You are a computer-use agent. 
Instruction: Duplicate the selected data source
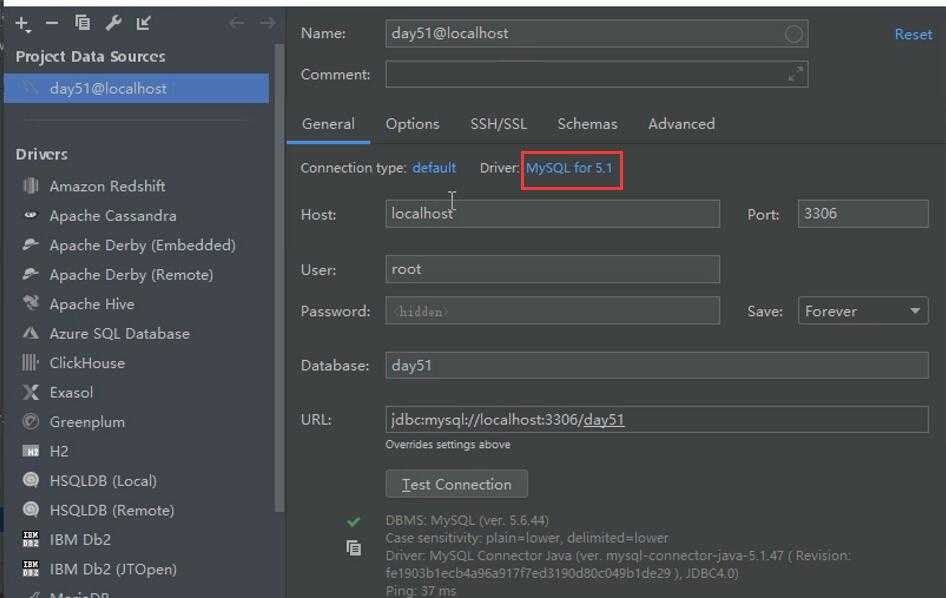coord(82,23)
